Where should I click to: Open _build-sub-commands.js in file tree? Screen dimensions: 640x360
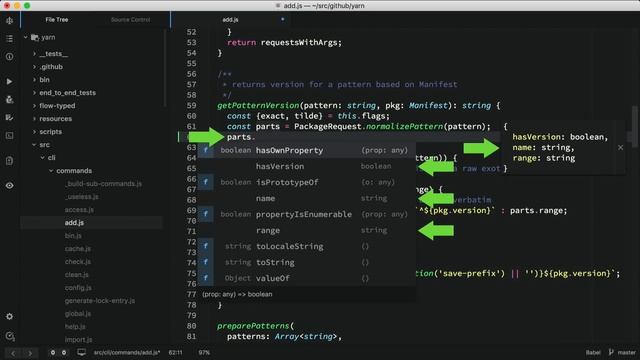103,184
